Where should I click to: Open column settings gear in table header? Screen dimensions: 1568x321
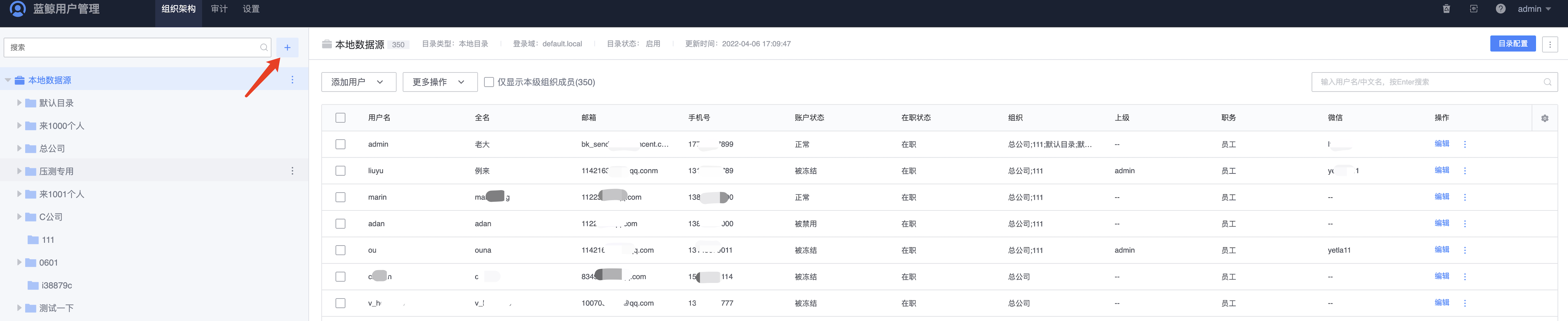pos(1544,118)
